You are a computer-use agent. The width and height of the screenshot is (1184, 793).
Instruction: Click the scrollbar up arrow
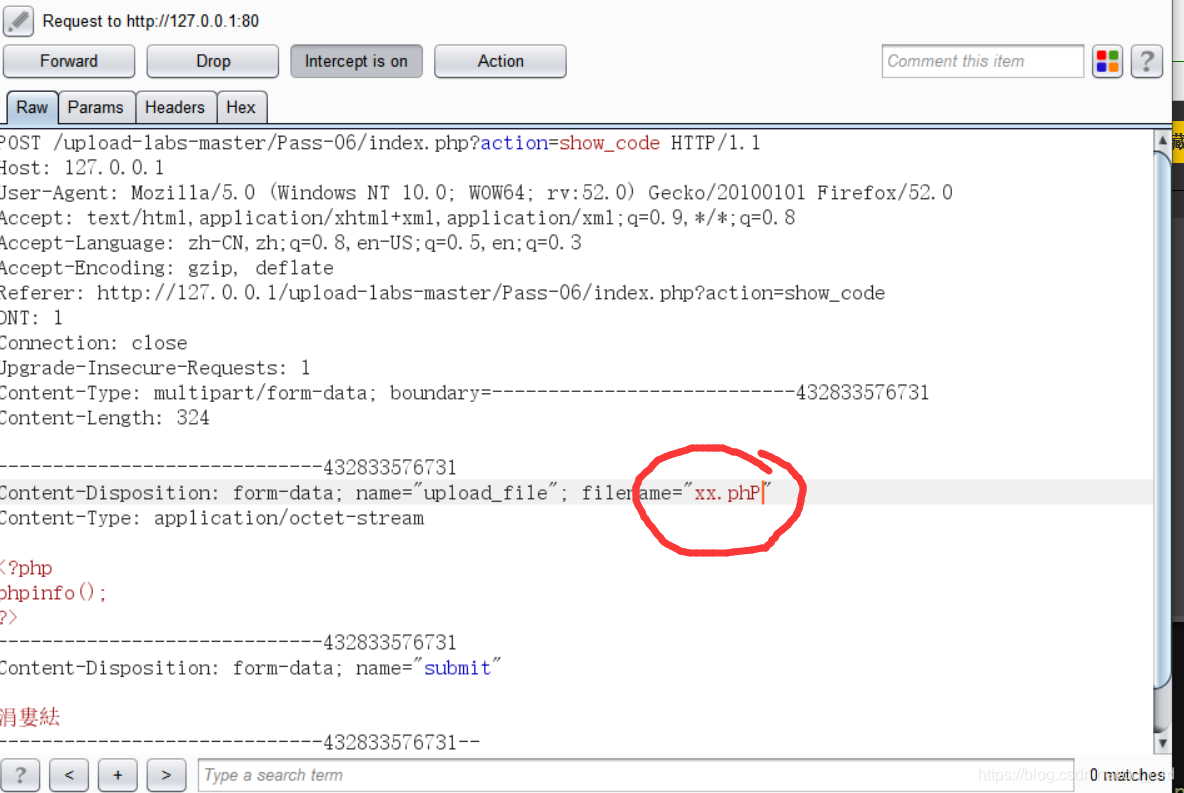(x=1162, y=140)
